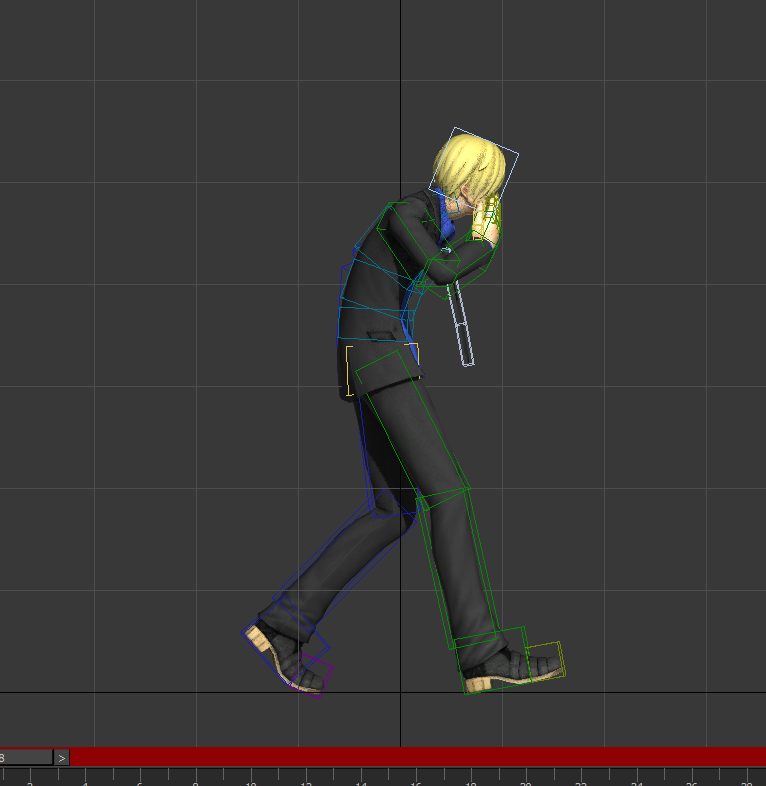
Task: Jump to frame 20 on the timeline ruler
Action: (524, 778)
